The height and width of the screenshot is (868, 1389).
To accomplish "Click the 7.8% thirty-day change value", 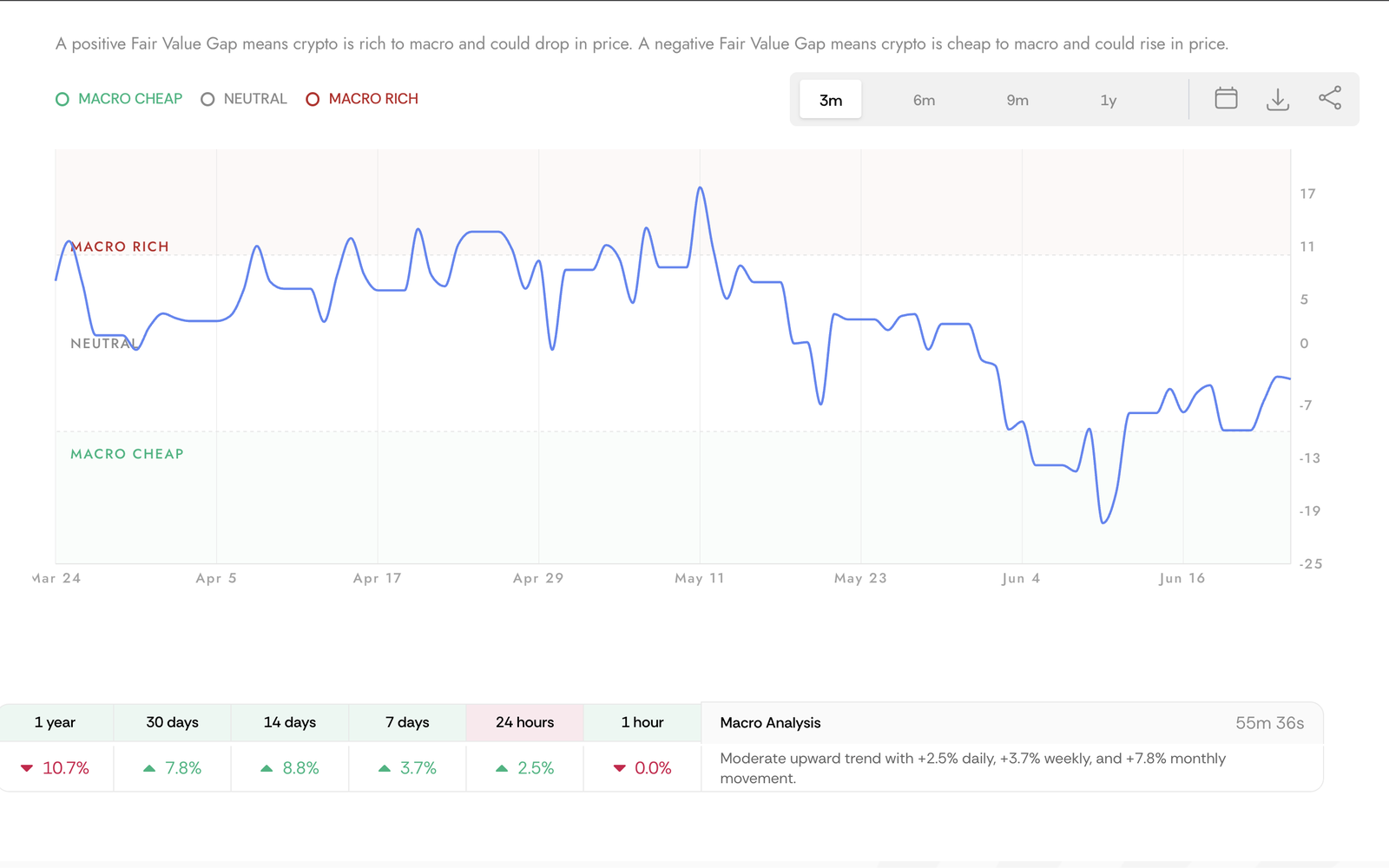I will [x=183, y=768].
